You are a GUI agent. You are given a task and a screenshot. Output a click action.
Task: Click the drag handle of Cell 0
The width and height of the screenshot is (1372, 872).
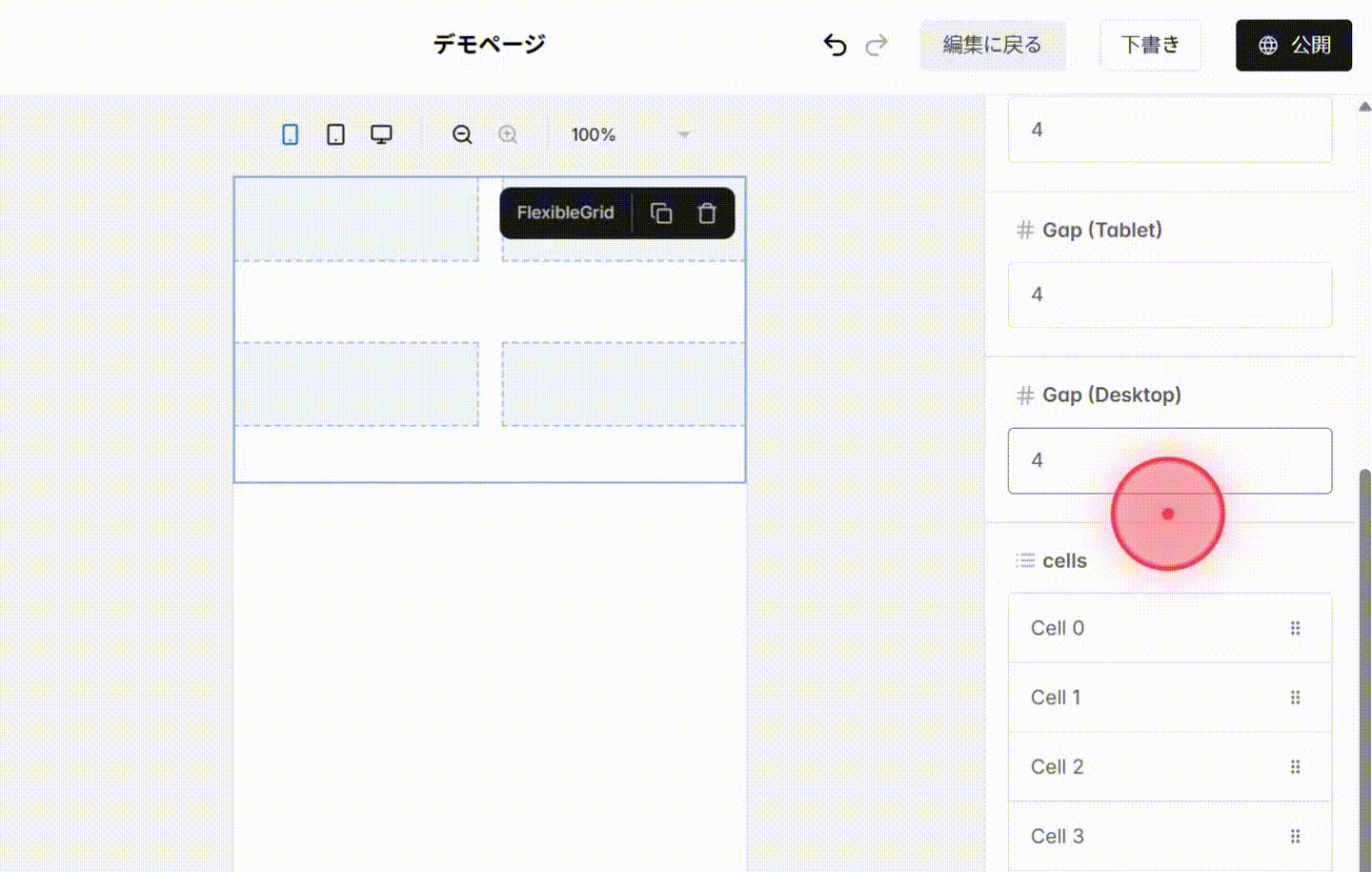click(1296, 627)
